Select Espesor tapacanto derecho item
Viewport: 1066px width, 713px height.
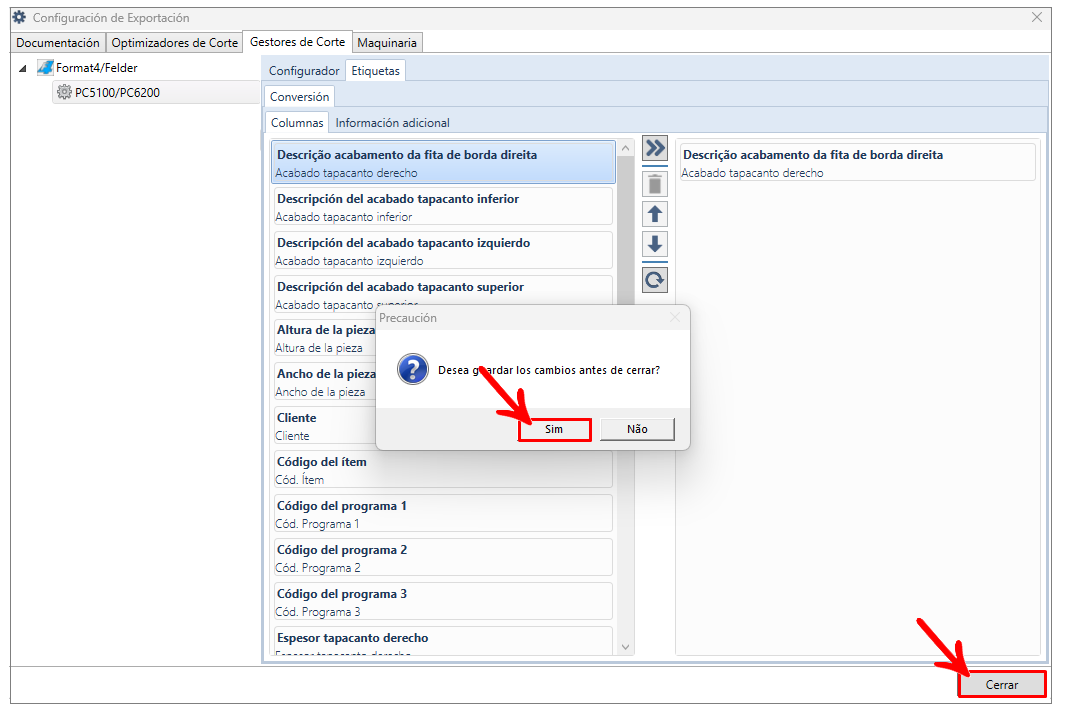[443, 641]
